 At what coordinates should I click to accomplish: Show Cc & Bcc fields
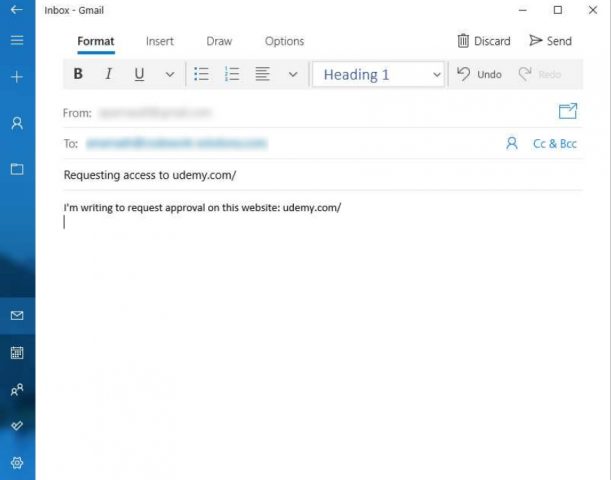tap(555, 144)
